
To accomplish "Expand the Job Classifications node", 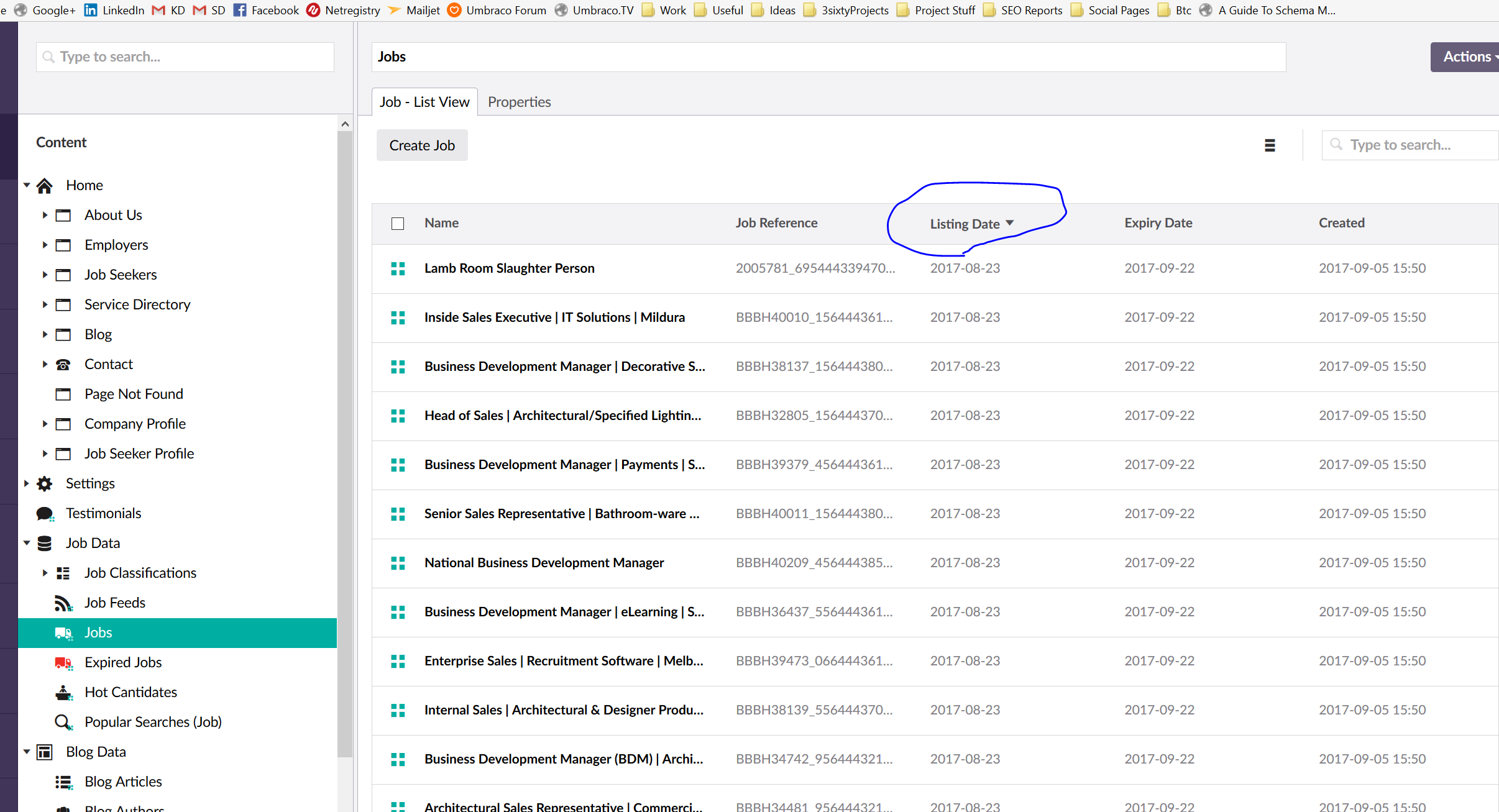I will point(45,573).
